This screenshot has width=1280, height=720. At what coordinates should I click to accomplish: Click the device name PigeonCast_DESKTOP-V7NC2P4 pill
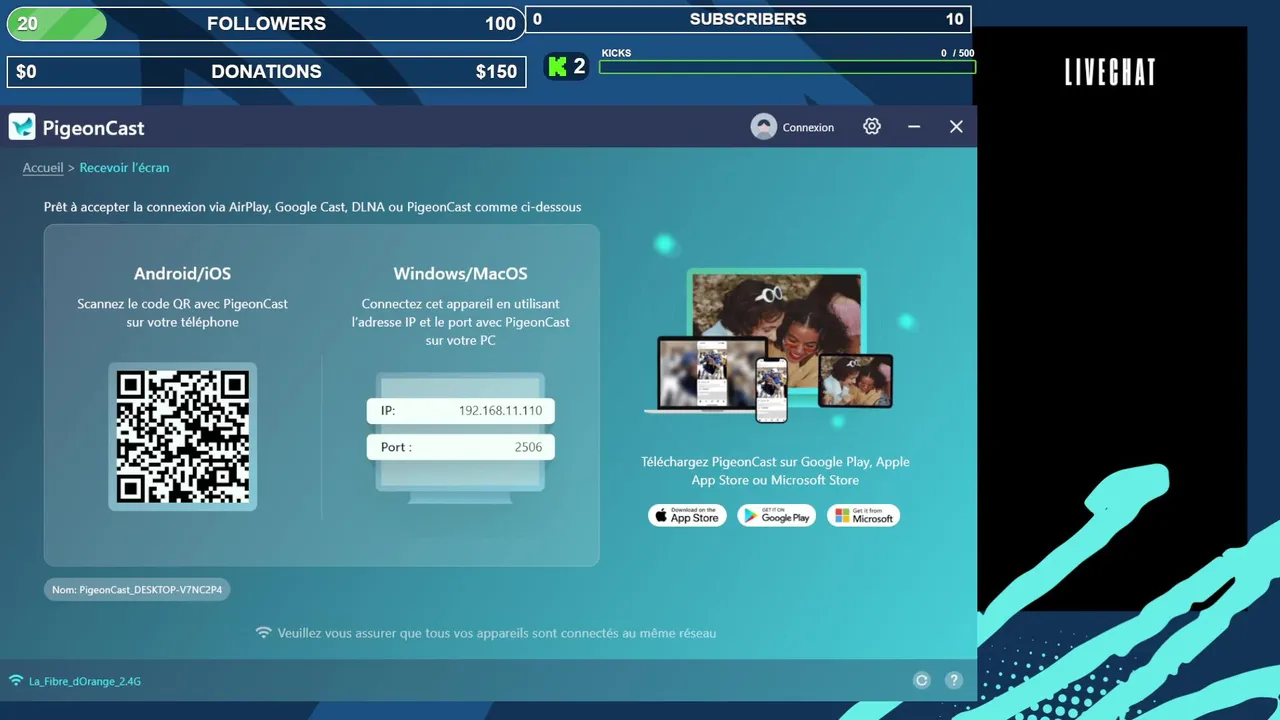[x=137, y=590]
